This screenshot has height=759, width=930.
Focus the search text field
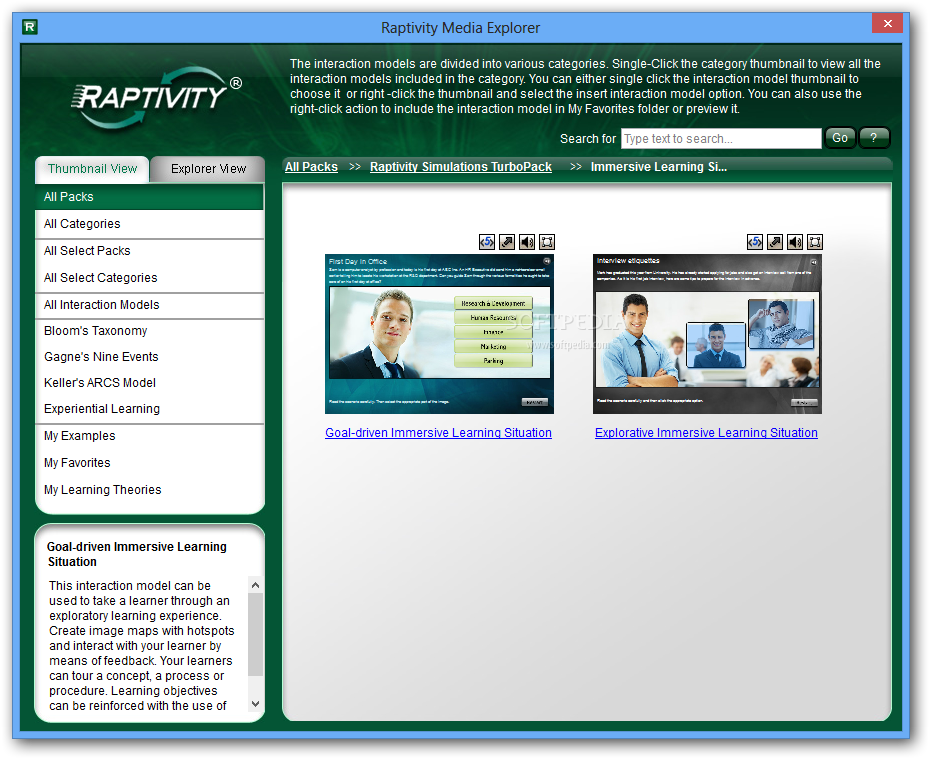(721, 139)
